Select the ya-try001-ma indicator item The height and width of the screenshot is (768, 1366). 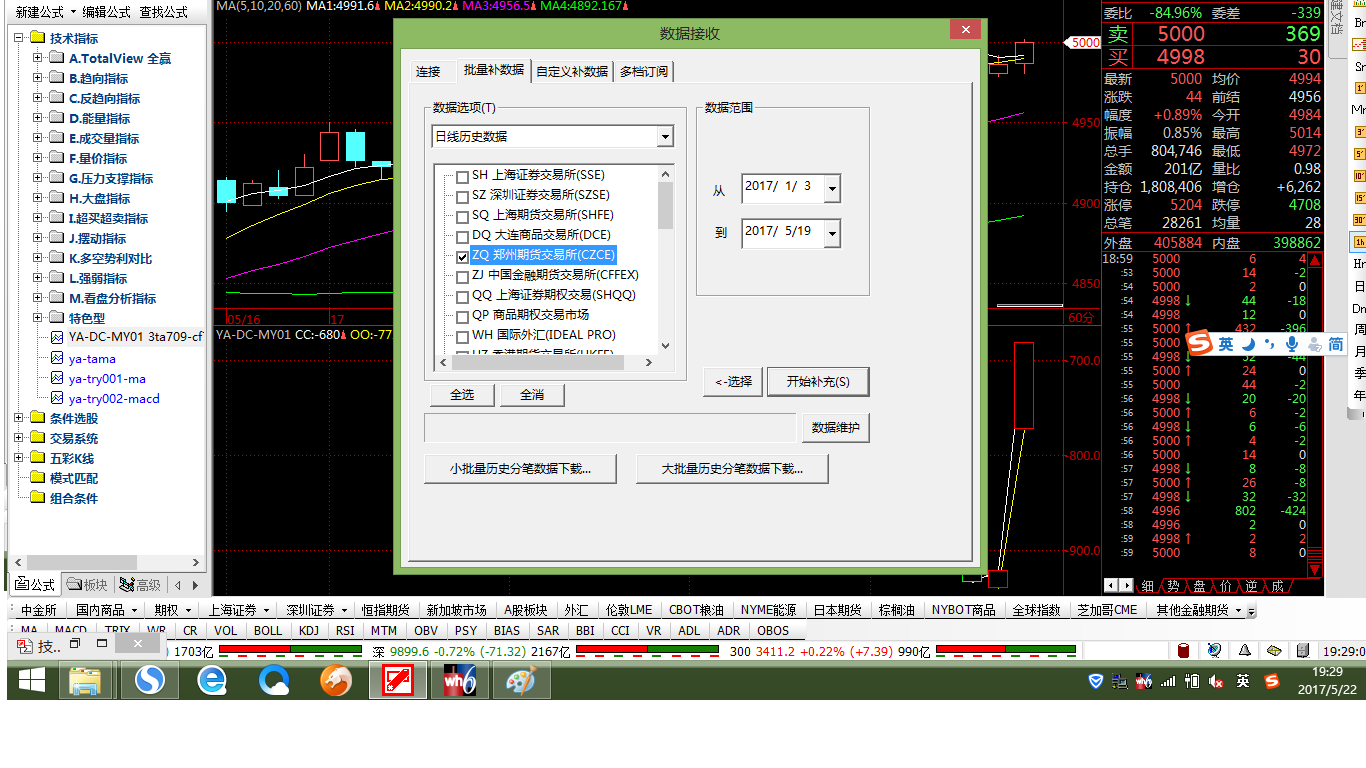pyautogui.click(x=107, y=378)
